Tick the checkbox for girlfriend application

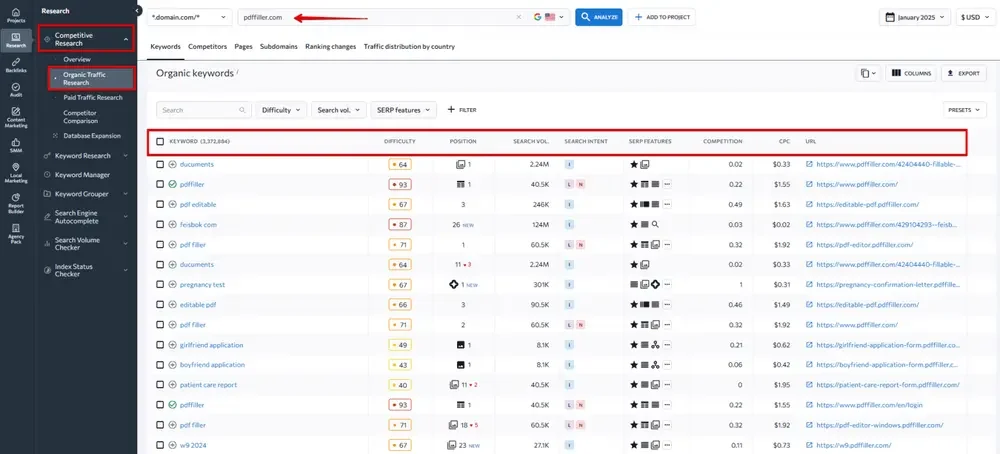click(x=160, y=345)
